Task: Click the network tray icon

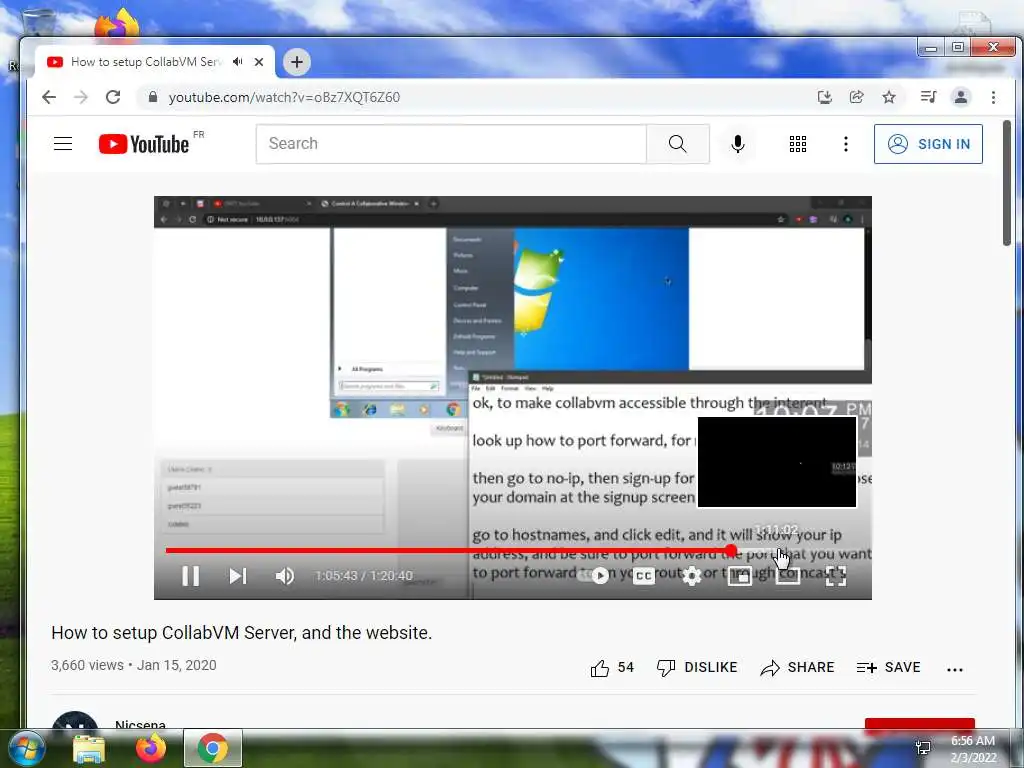Action: click(923, 748)
